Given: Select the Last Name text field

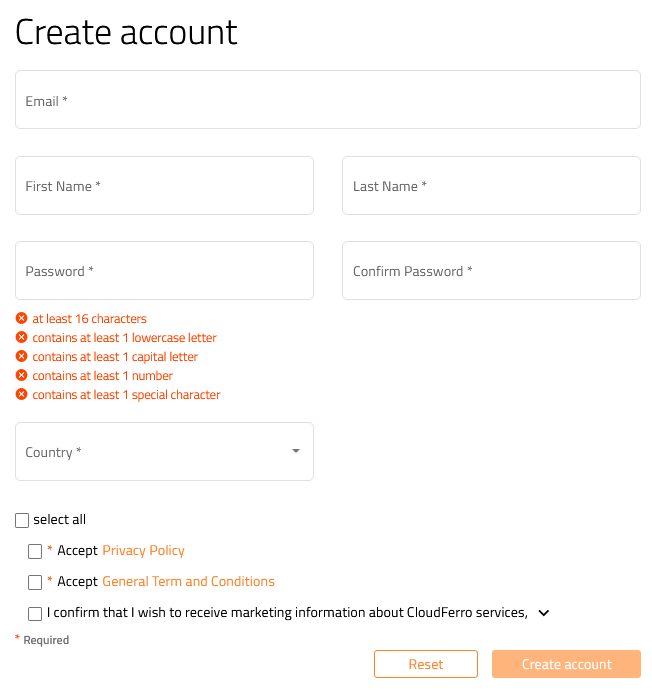Looking at the screenshot, I should tap(491, 186).
